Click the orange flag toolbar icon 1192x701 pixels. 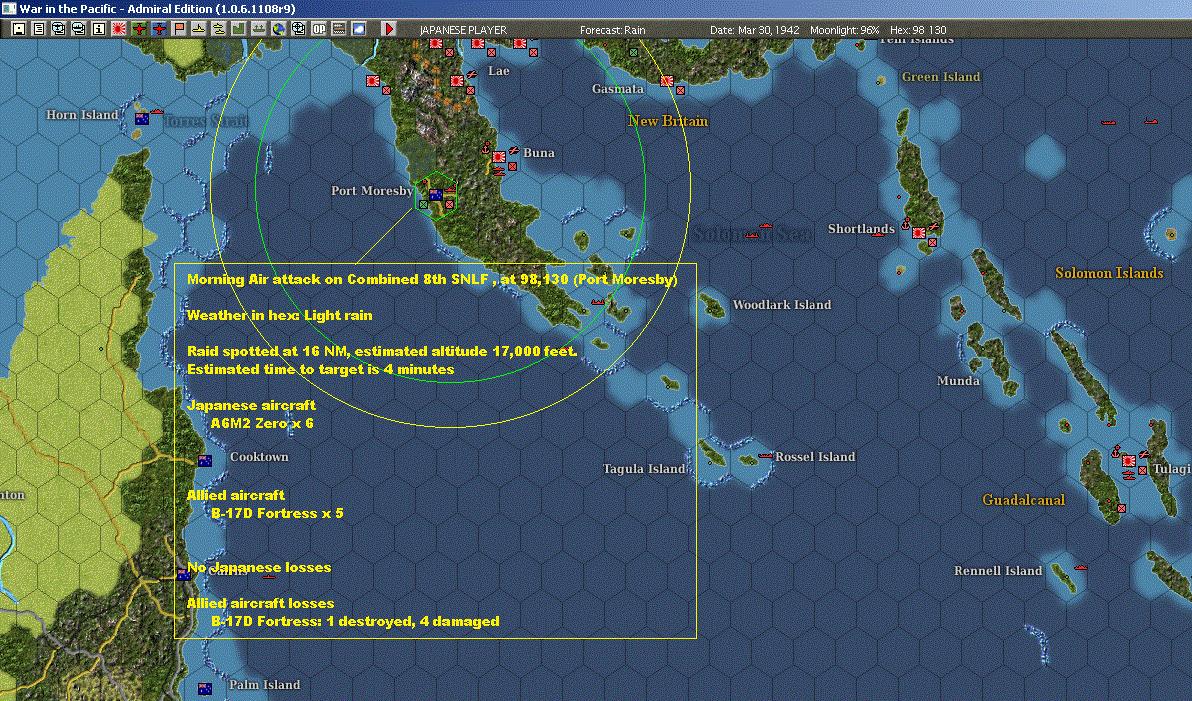(179, 29)
